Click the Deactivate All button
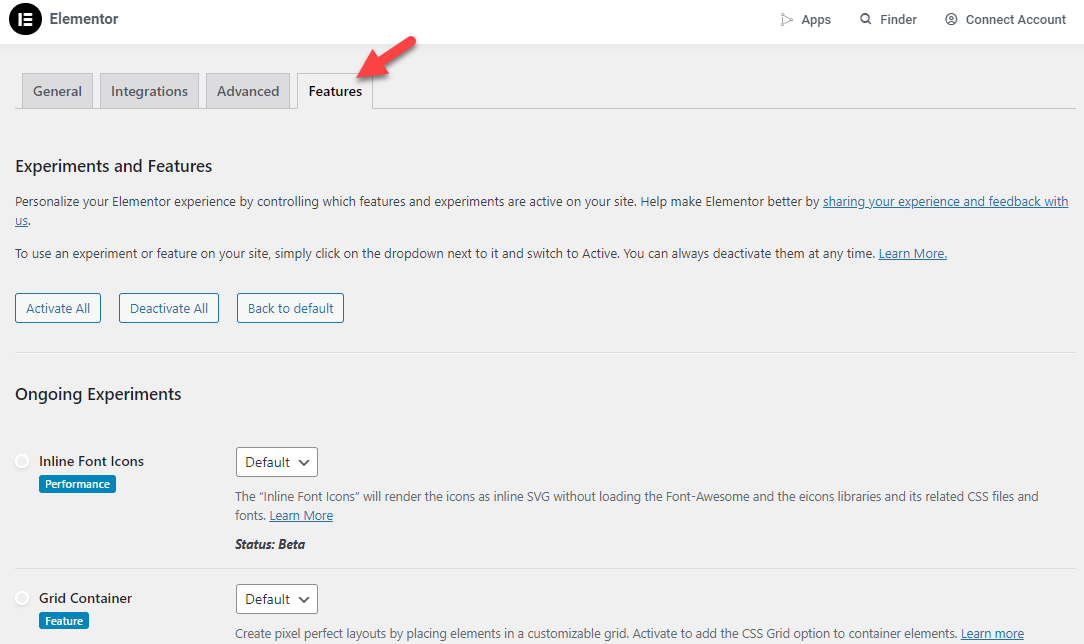The width and height of the screenshot is (1084, 644). pos(169,308)
